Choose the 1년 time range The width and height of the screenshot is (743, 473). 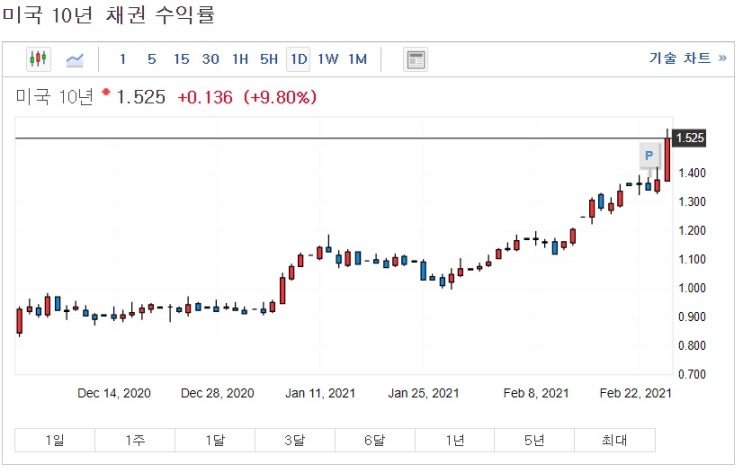click(x=455, y=440)
